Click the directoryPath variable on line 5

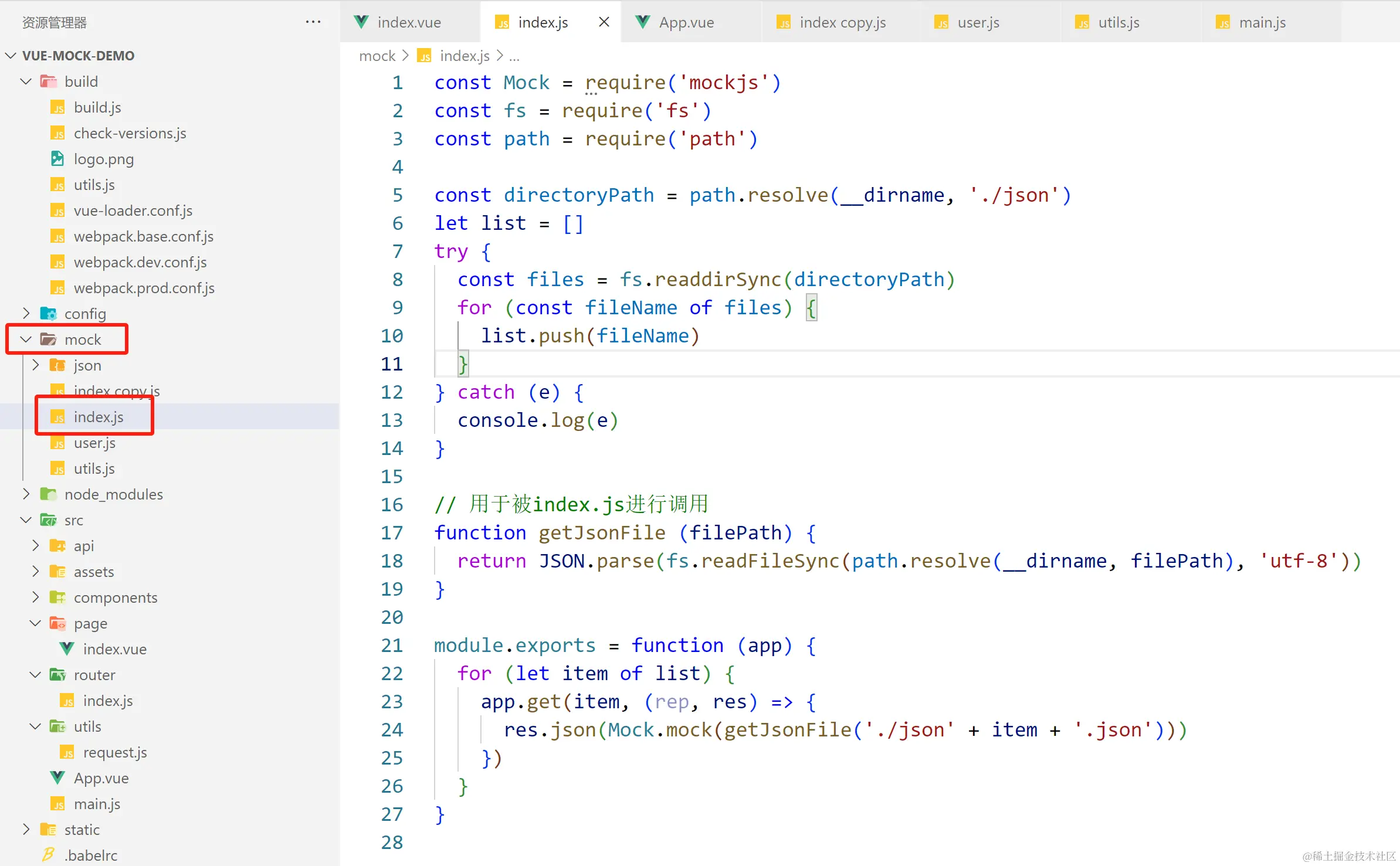click(578, 195)
